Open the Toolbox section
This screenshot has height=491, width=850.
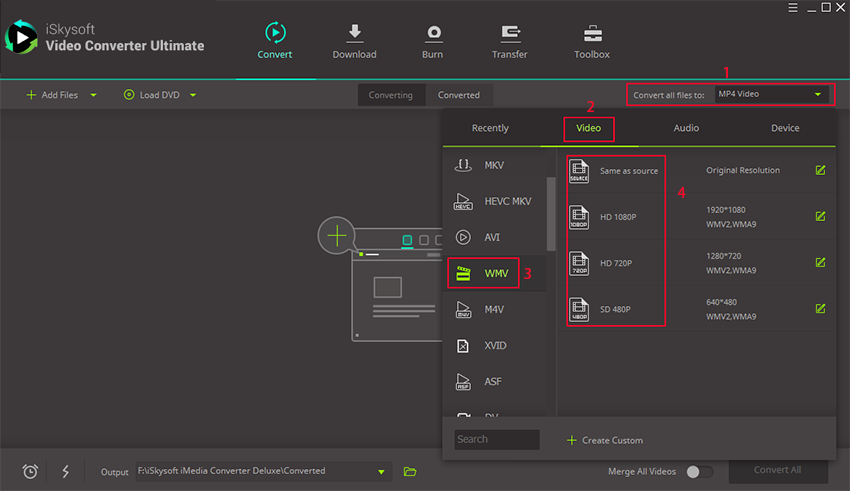pyautogui.click(x=592, y=33)
